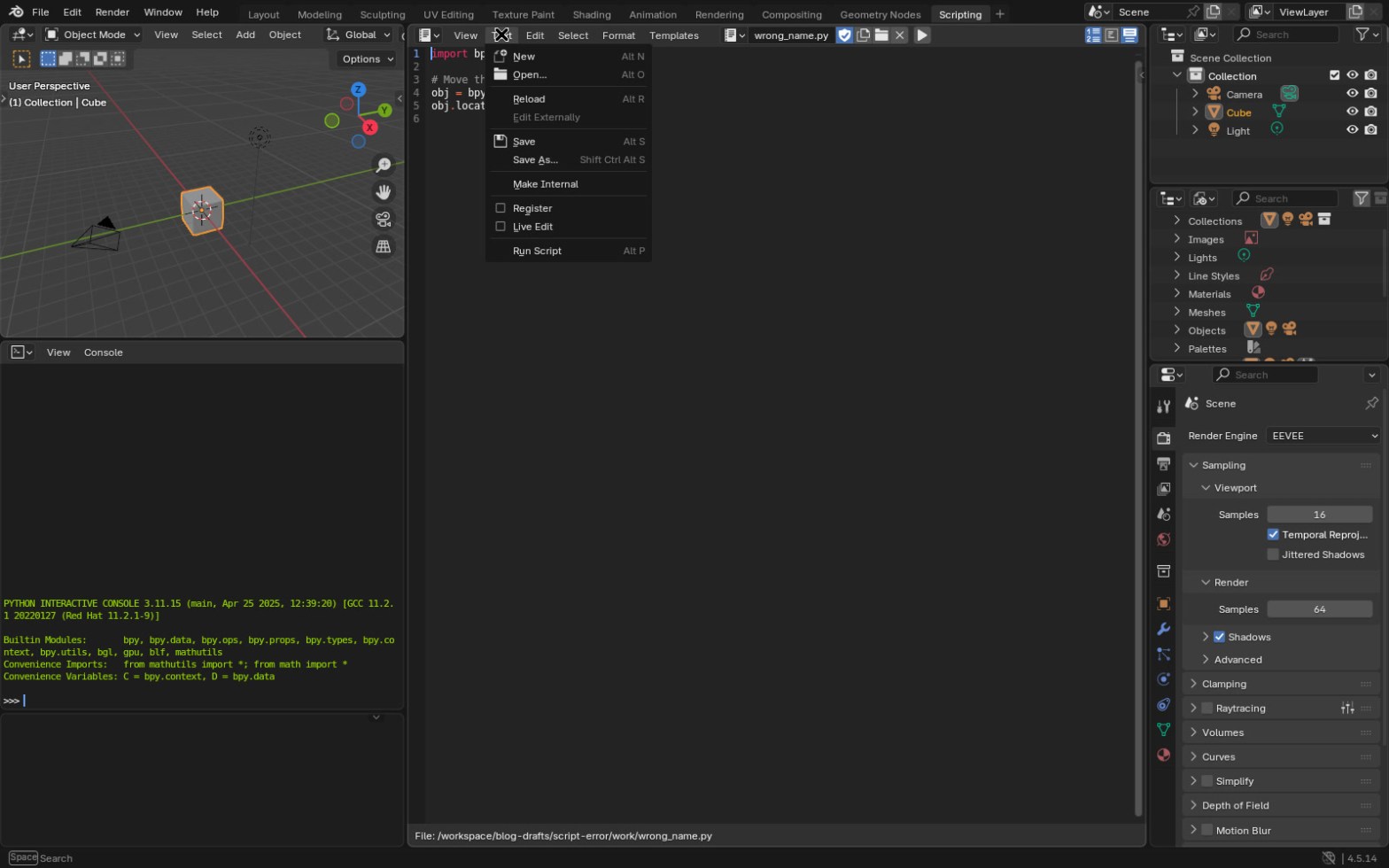Open the viewport Options dropdown

(x=368, y=59)
